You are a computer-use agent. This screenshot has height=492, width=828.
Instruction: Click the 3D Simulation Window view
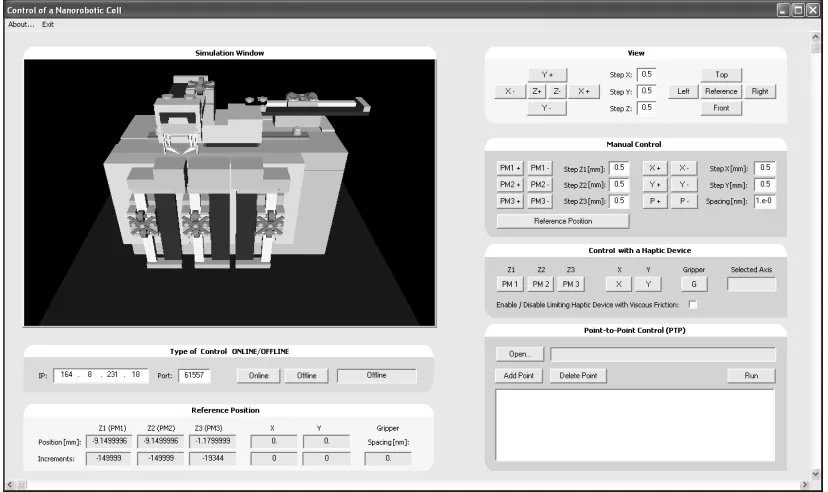pos(230,193)
